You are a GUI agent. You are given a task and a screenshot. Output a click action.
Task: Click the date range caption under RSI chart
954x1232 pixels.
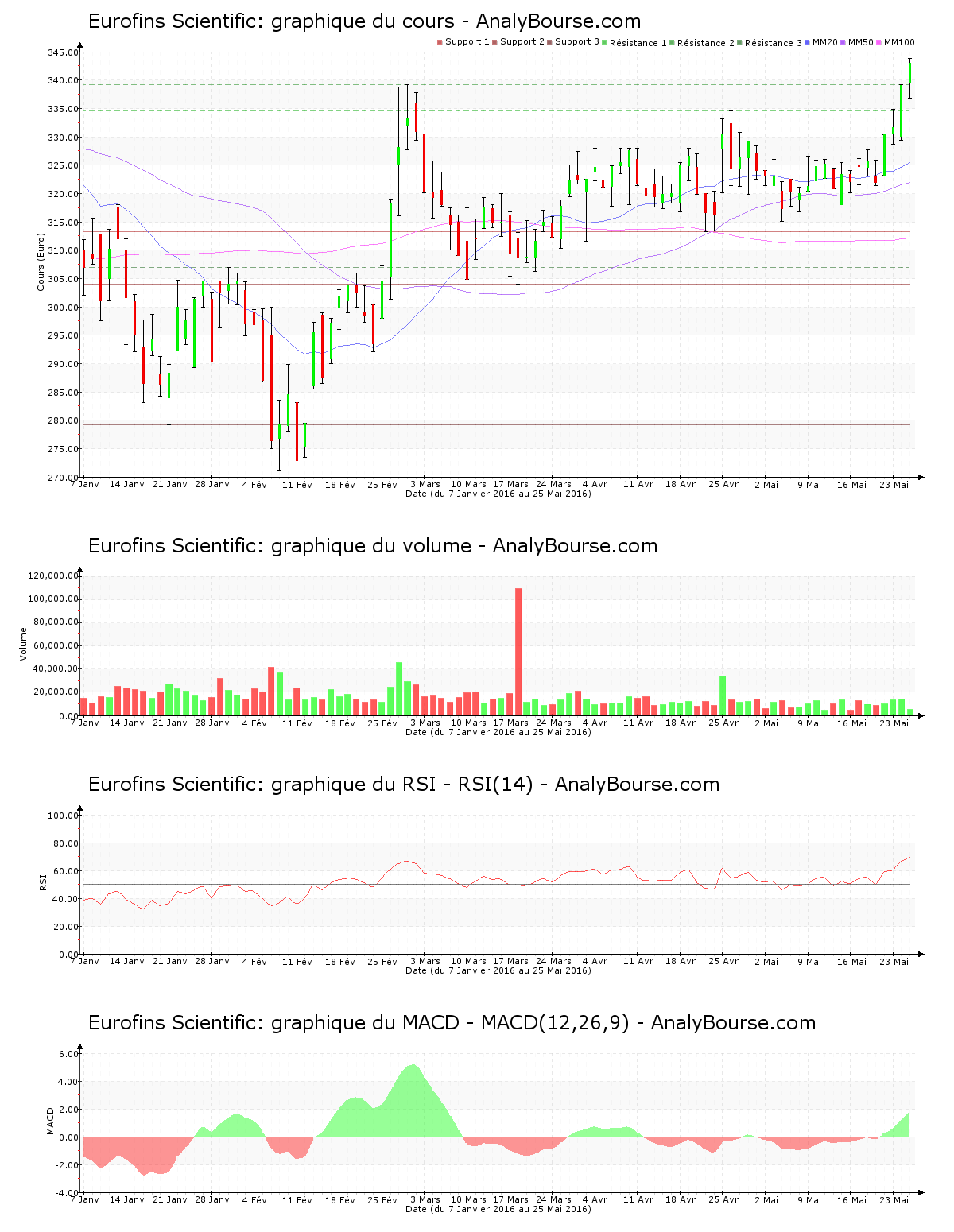pyautogui.click(x=498, y=970)
